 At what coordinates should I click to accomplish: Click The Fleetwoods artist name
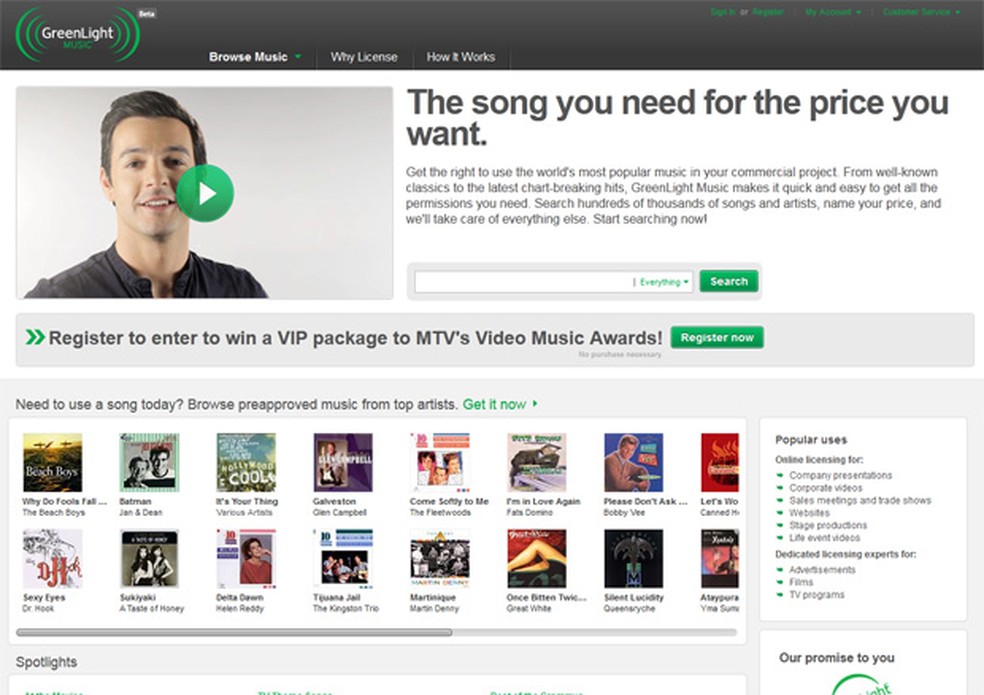tap(439, 512)
